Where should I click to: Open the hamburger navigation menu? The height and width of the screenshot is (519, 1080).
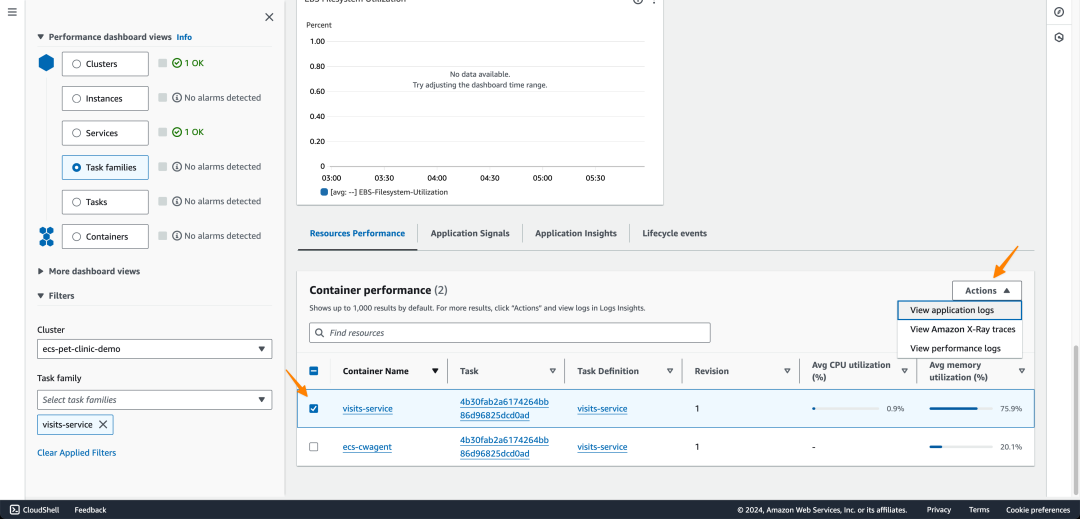point(12,13)
